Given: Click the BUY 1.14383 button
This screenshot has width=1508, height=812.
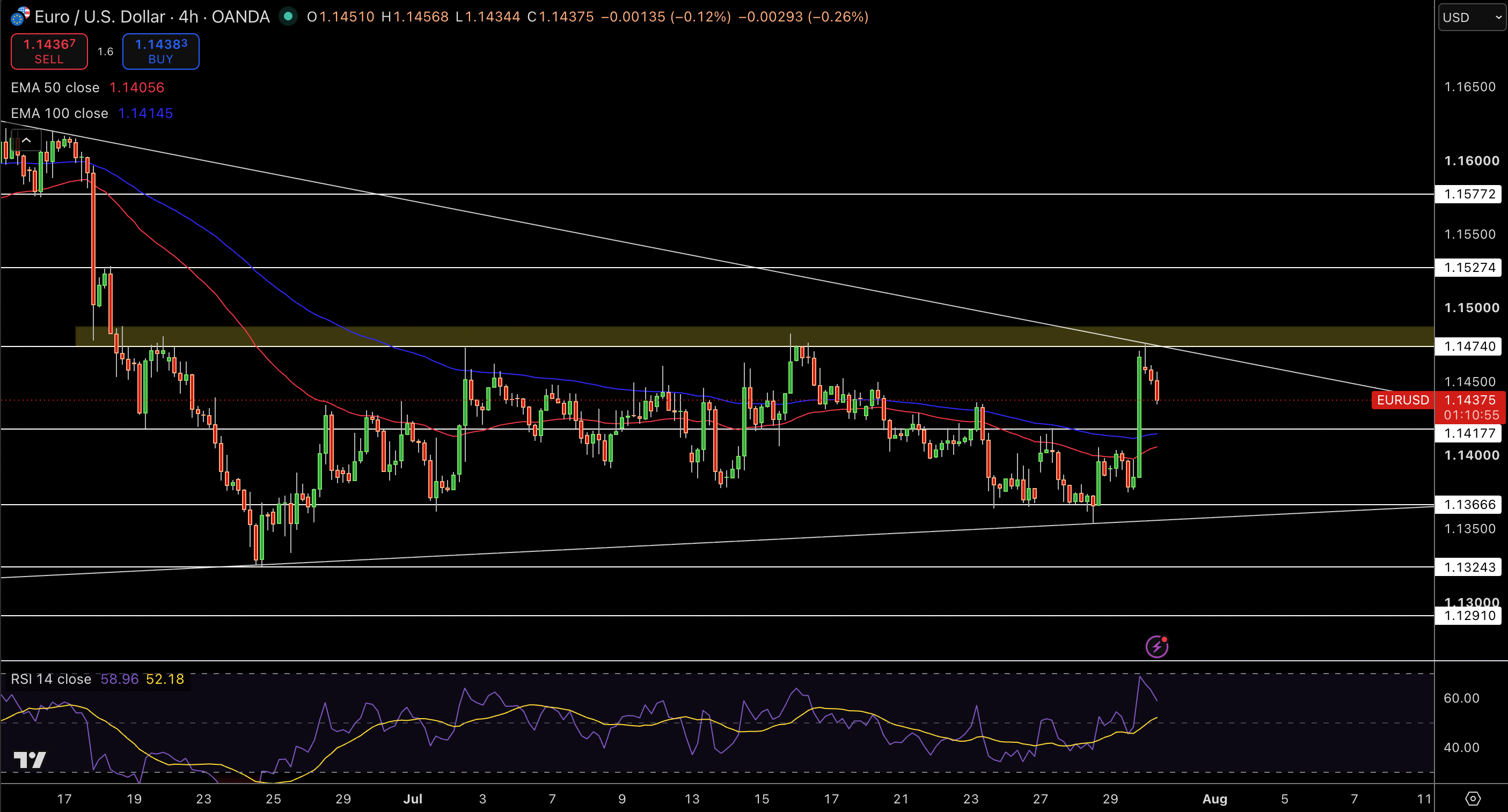Looking at the screenshot, I should (161, 51).
